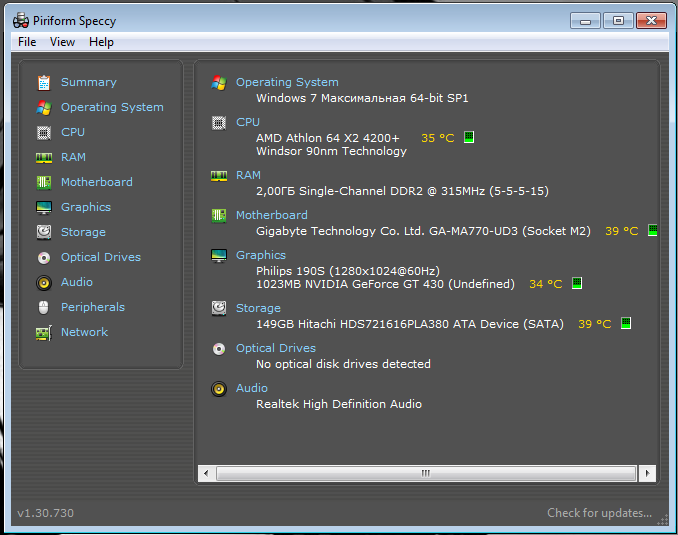Open the View menu
Screen dimensions: 678x535
point(62,42)
